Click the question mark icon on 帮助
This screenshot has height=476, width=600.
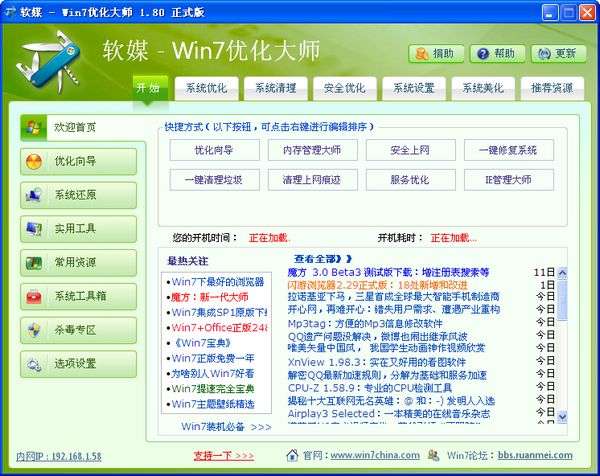click(x=483, y=54)
